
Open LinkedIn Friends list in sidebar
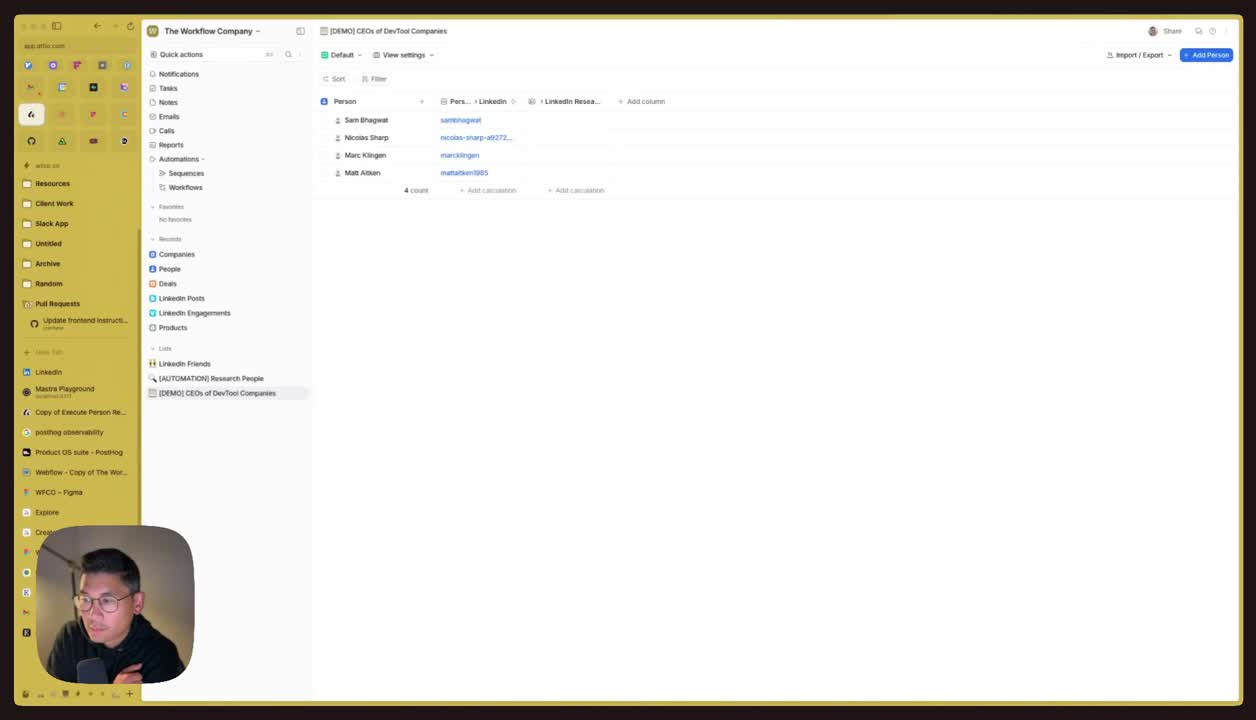coord(184,364)
